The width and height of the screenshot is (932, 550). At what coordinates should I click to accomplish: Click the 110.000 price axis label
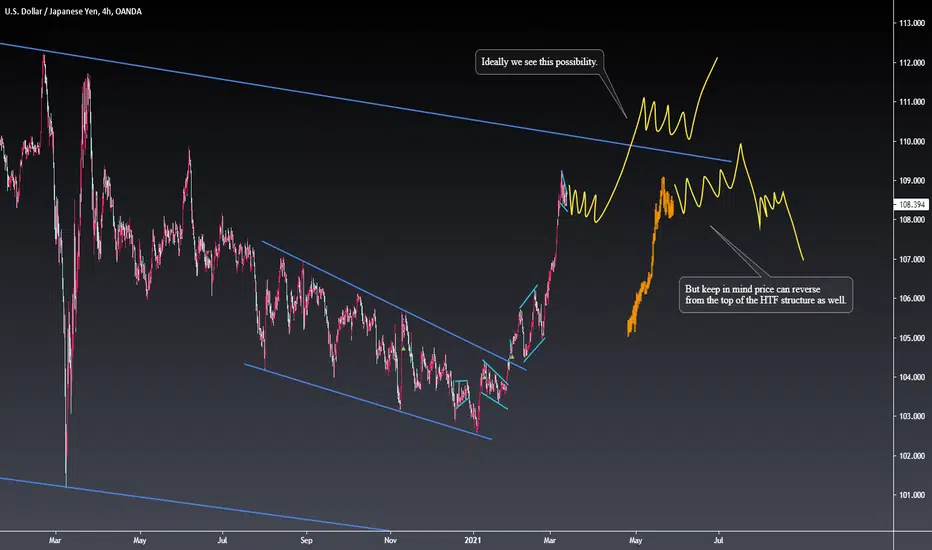click(912, 142)
